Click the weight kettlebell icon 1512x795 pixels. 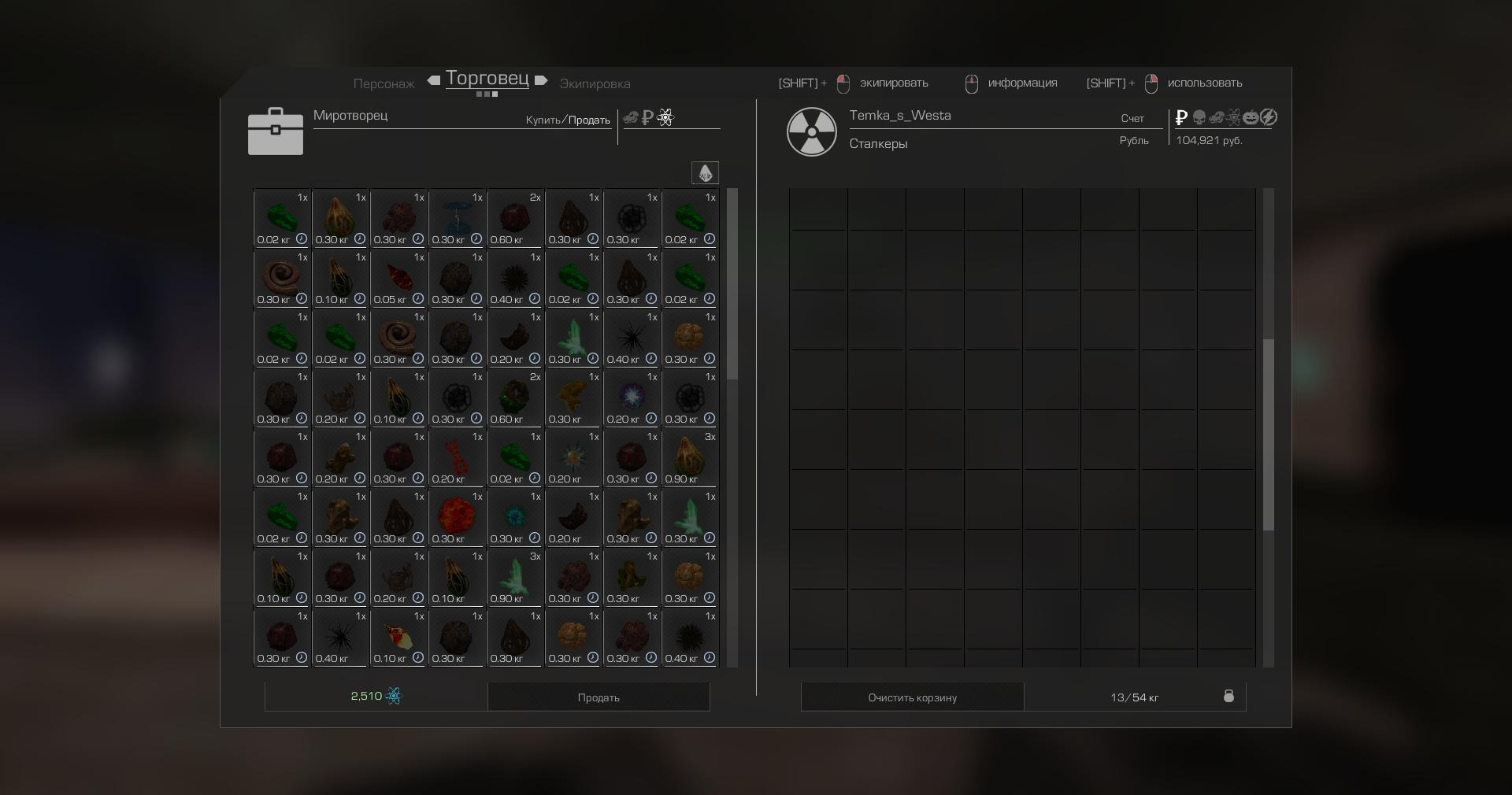pos(1228,696)
